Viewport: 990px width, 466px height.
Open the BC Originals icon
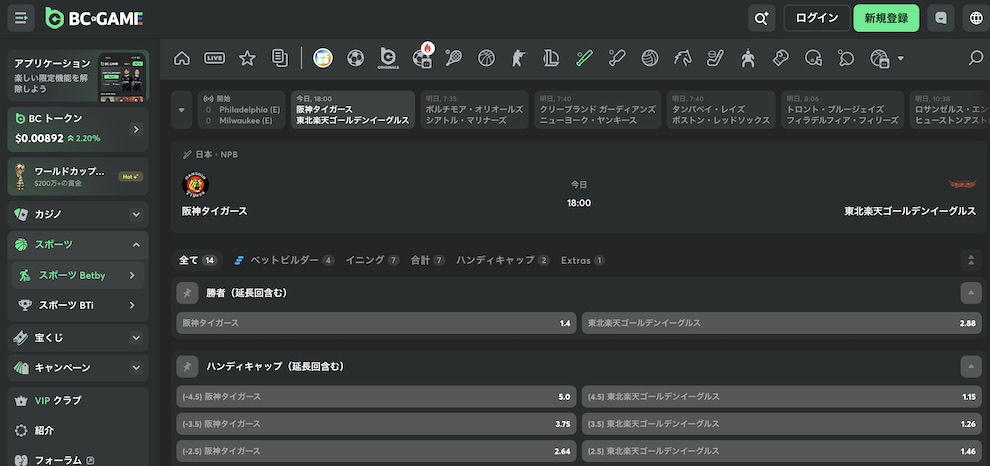point(388,58)
